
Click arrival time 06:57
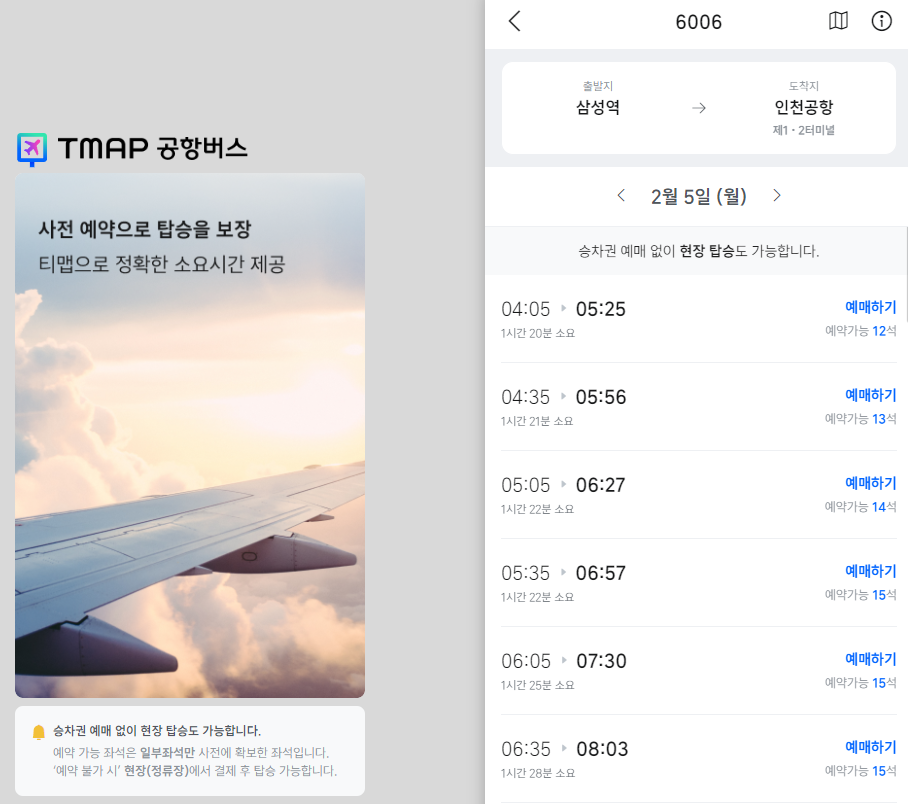point(601,573)
